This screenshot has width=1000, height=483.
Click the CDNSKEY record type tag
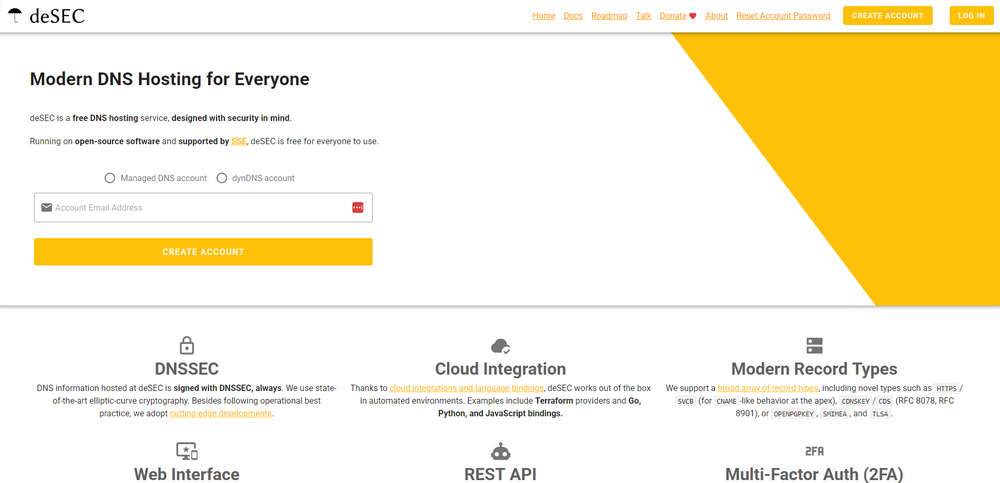[x=855, y=401]
